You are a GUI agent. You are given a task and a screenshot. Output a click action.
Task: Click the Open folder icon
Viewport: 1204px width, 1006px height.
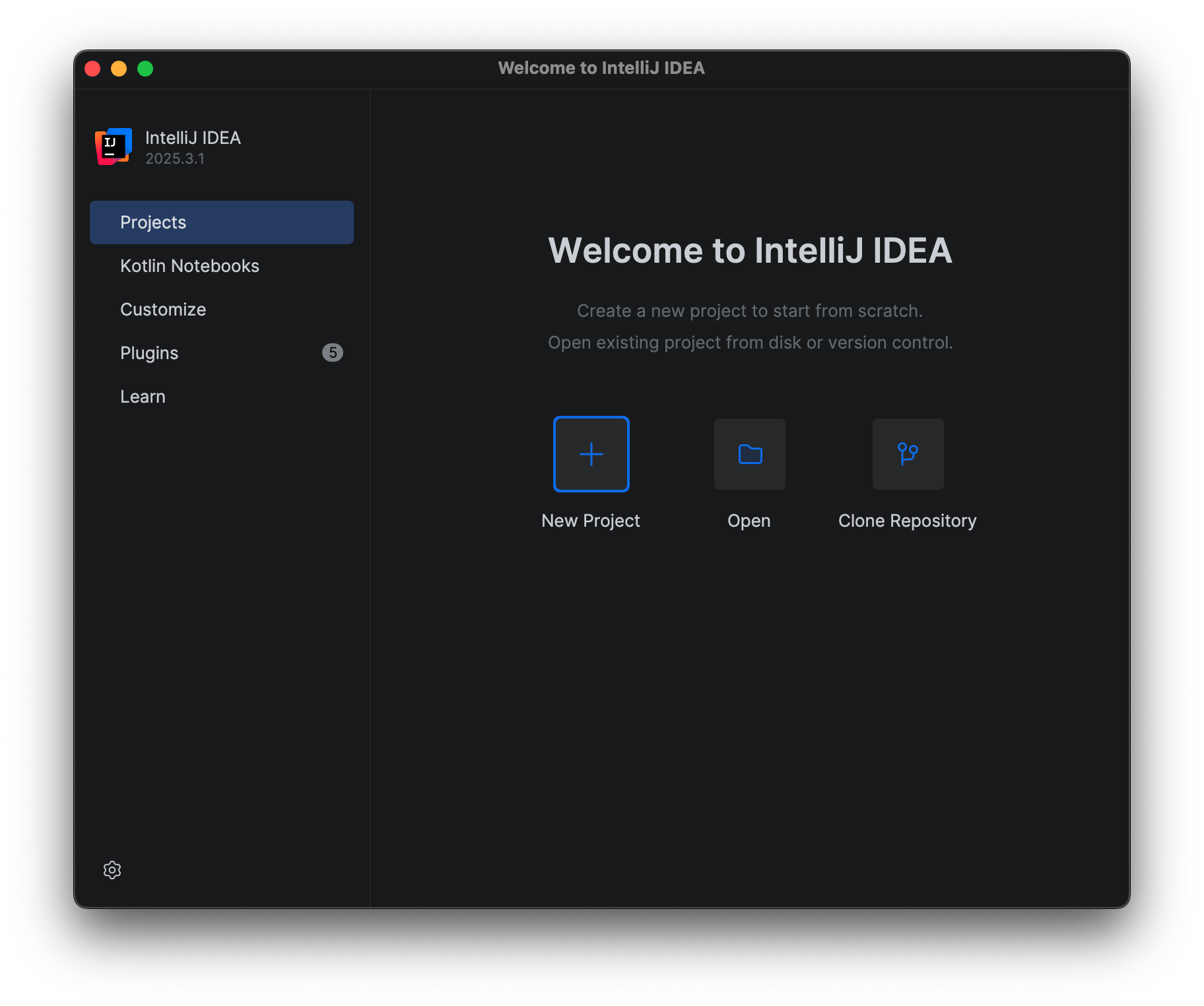tap(749, 454)
